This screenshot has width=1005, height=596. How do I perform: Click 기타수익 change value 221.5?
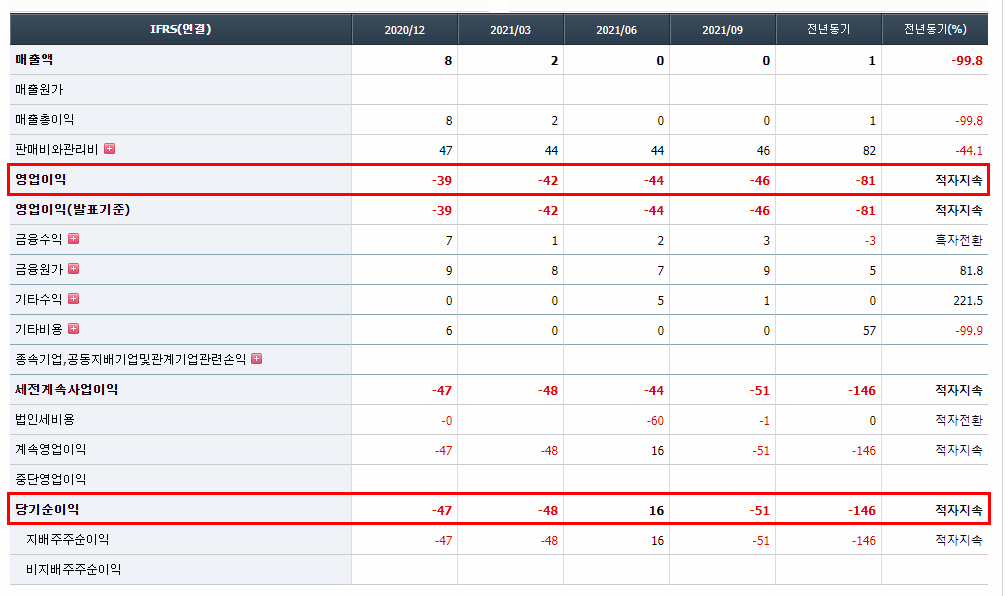(x=968, y=301)
